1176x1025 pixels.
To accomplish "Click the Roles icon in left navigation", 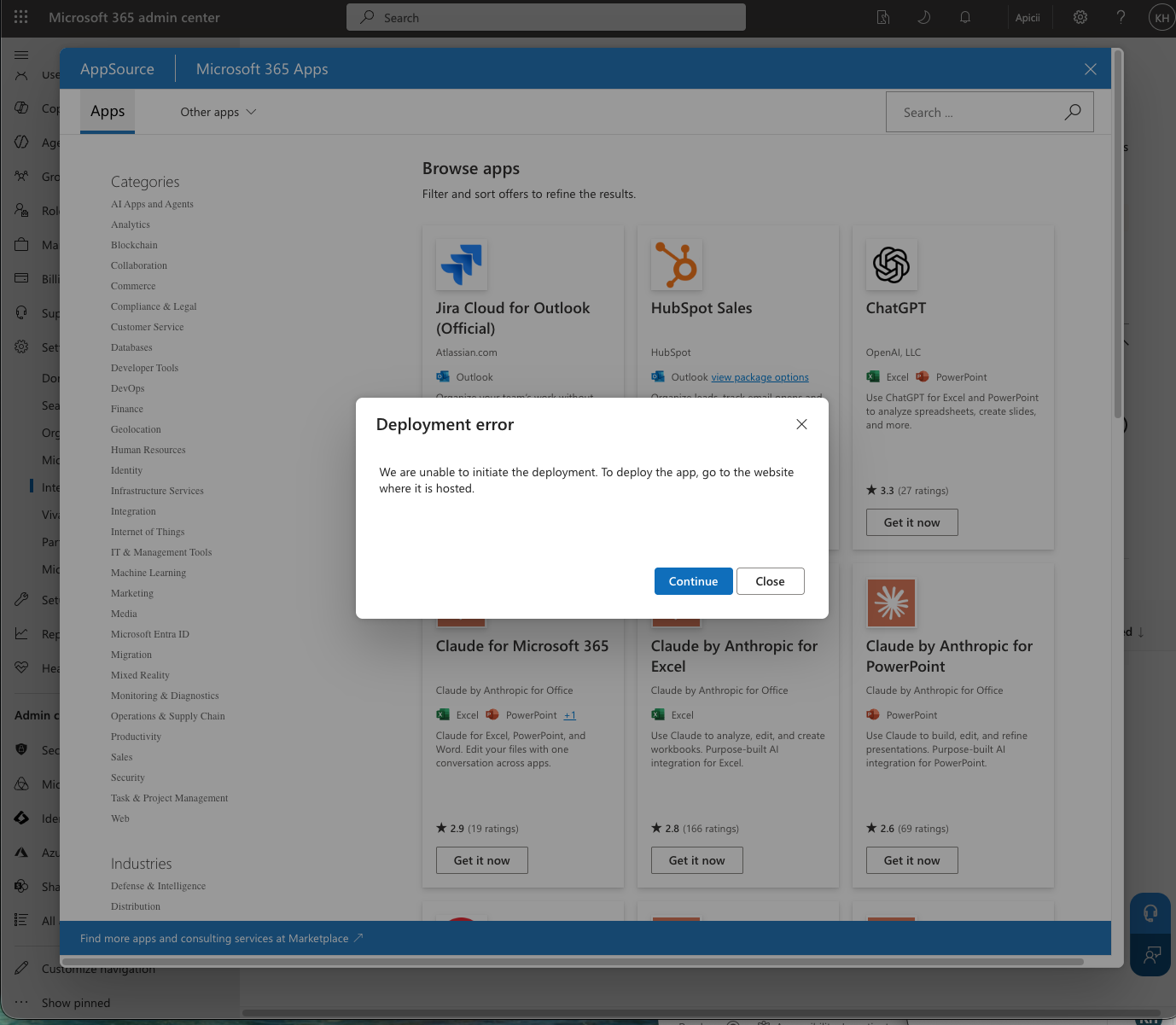I will coord(21,211).
